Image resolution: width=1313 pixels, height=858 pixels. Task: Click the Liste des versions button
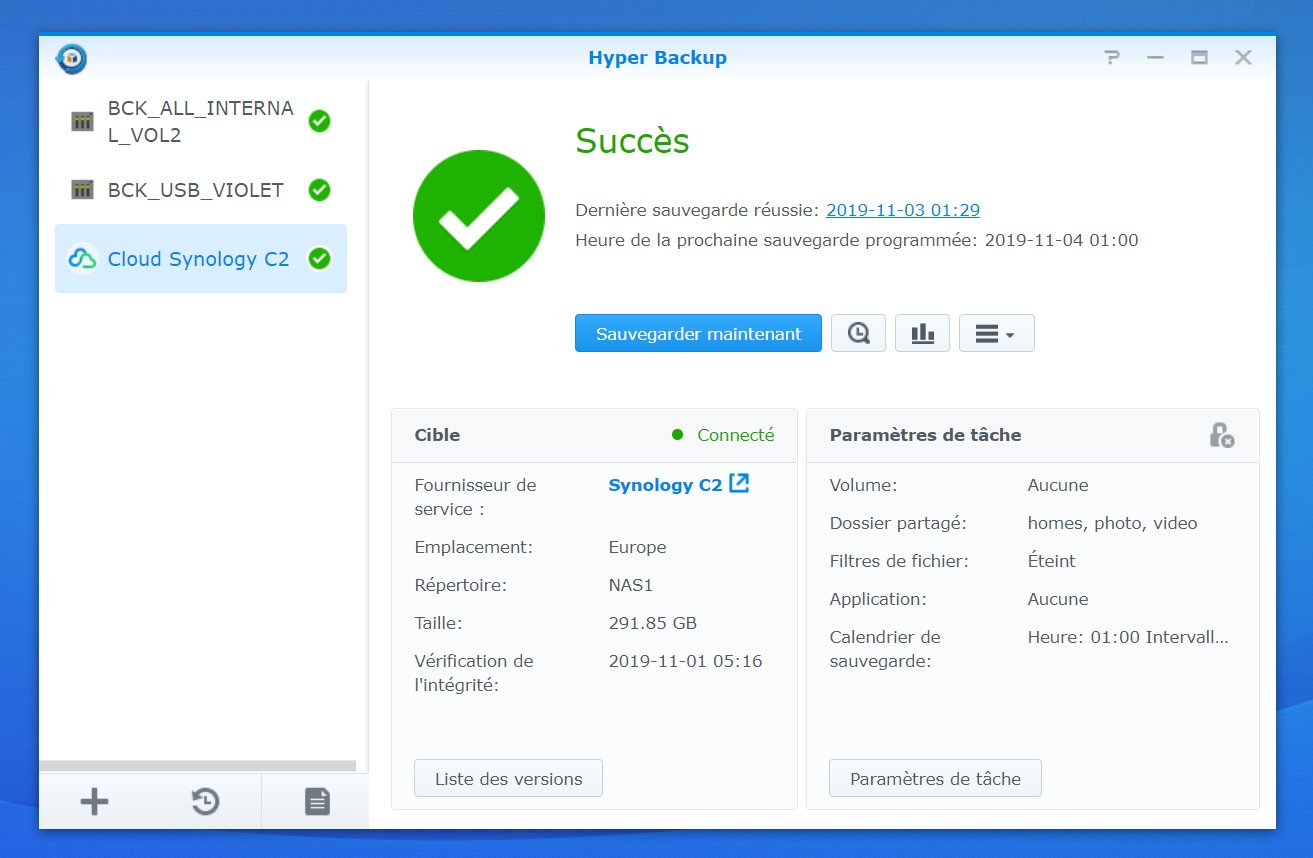point(508,778)
